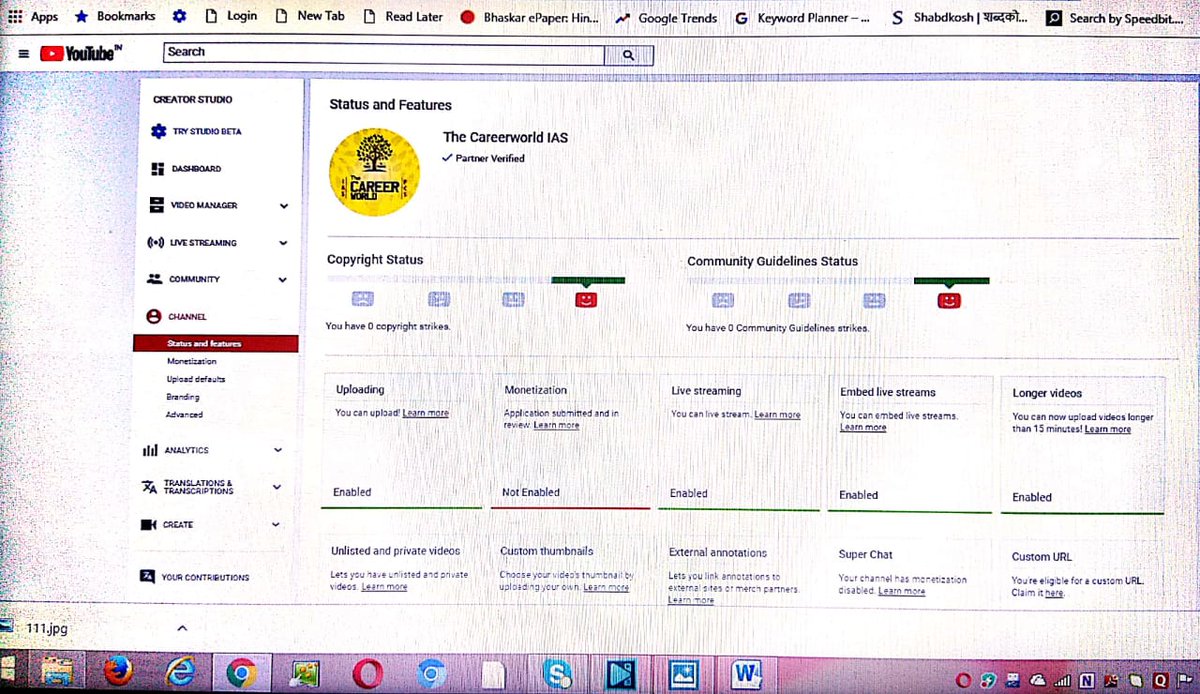Click the Dashboard grid icon

tap(156, 169)
